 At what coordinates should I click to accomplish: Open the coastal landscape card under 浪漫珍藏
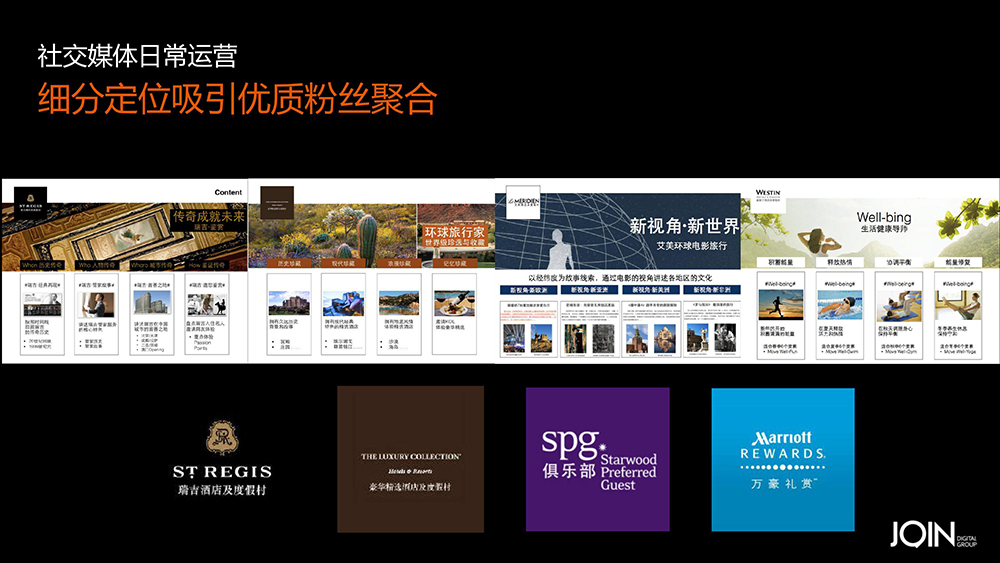pyautogui.click(x=399, y=314)
